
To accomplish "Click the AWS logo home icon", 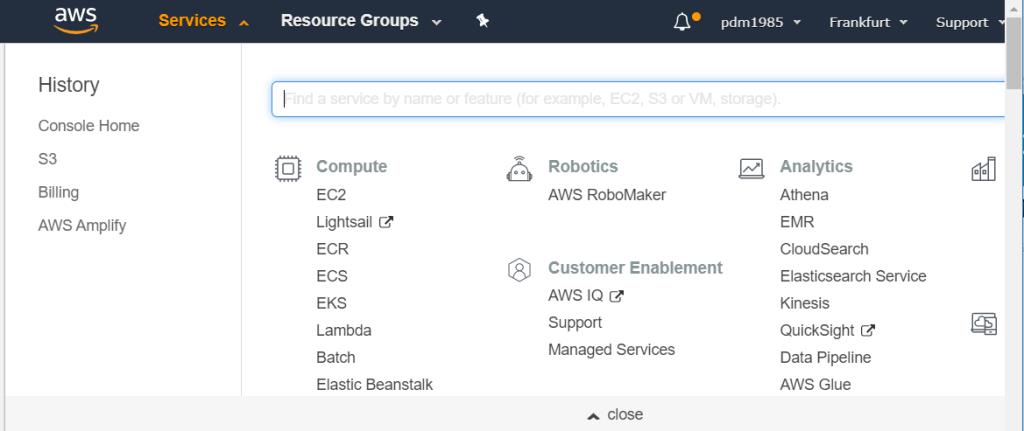I will pos(76,20).
